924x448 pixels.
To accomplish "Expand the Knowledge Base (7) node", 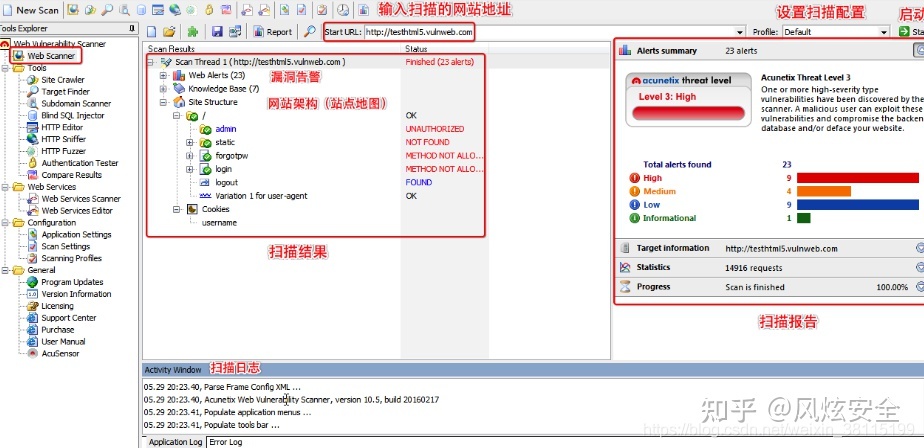I will [x=163, y=89].
